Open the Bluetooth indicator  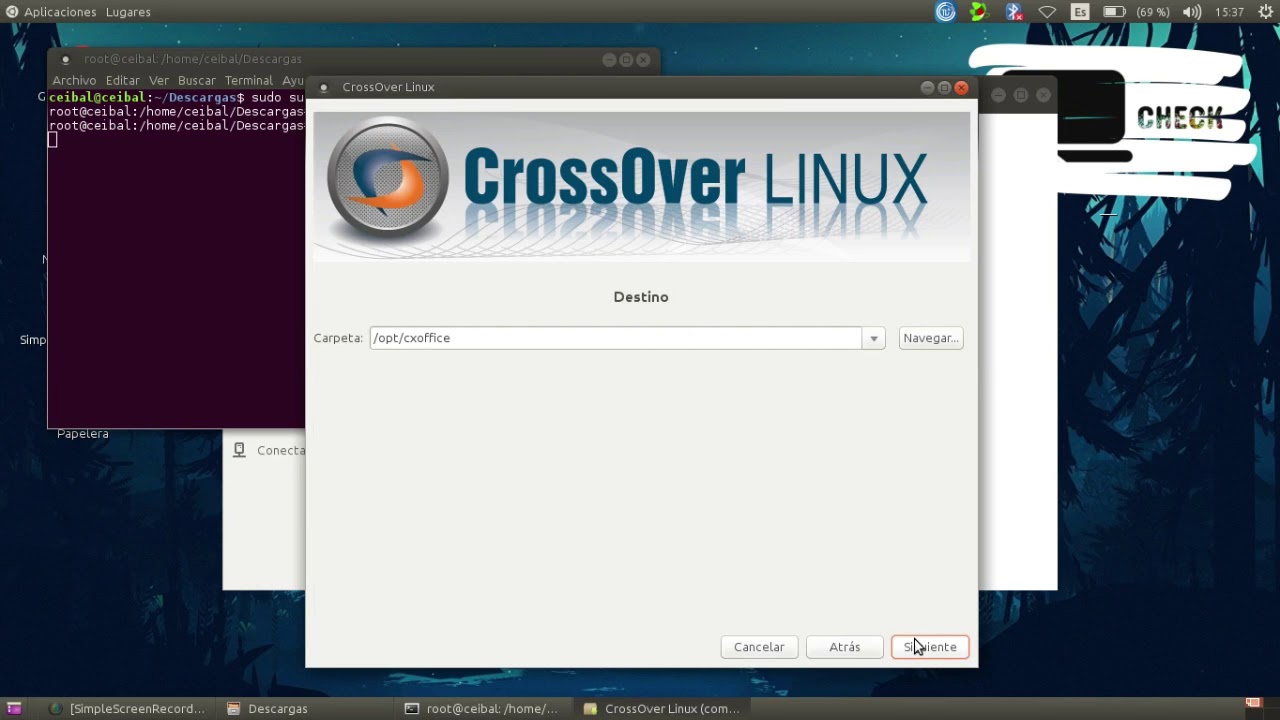tap(1013, 12)
